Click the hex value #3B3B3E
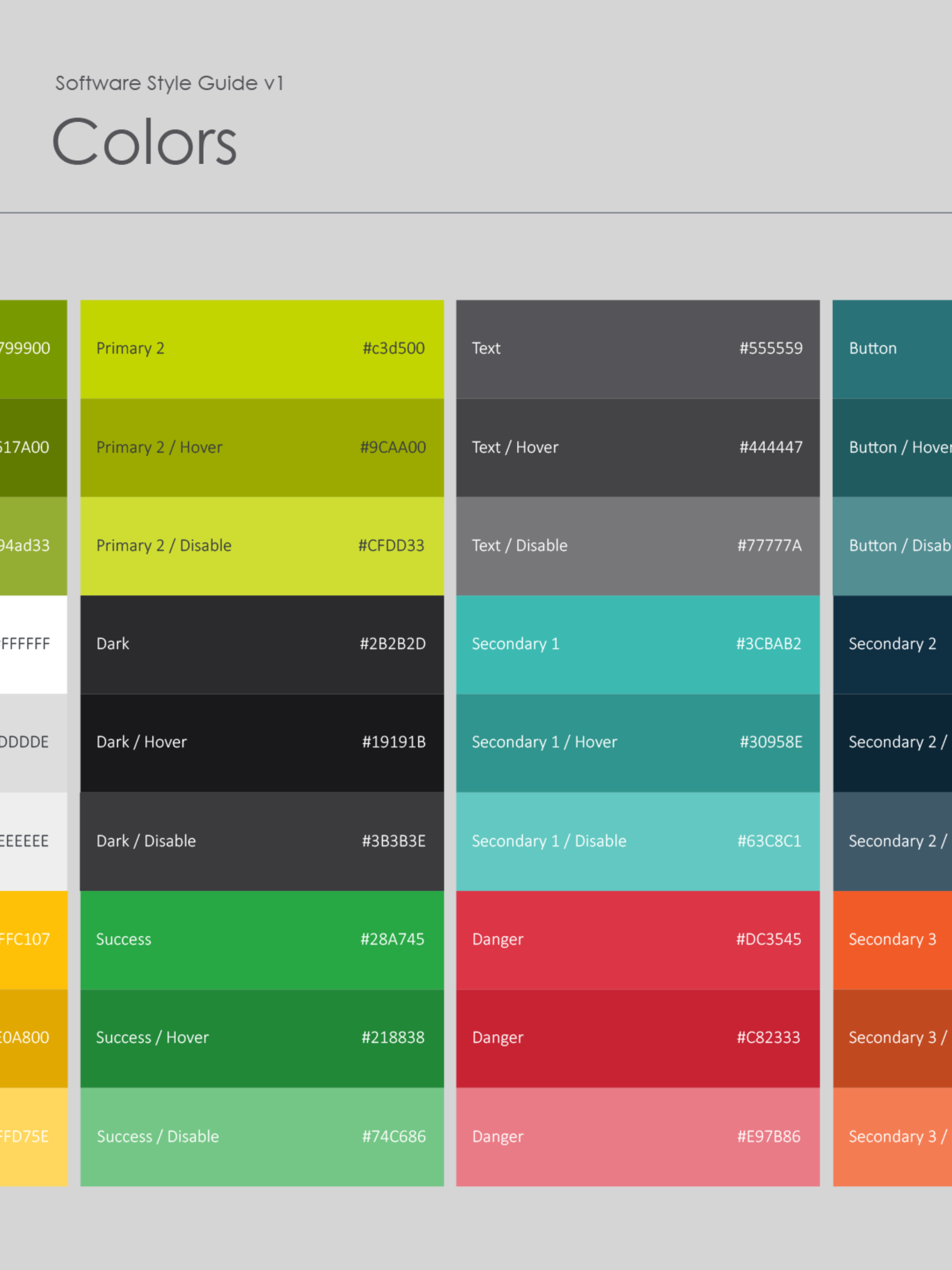The width and height of the screenshot is (952, 1270). [x=393, y=841]
